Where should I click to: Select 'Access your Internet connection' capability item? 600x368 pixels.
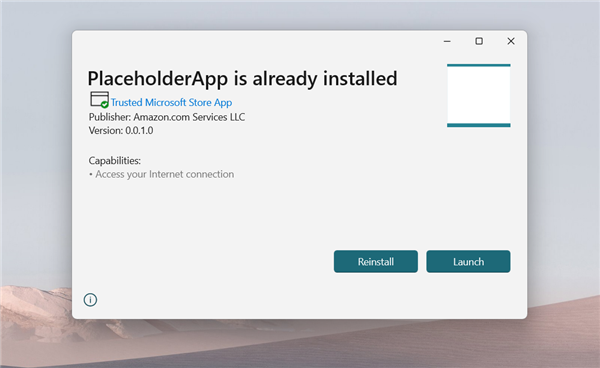(165, 174)
